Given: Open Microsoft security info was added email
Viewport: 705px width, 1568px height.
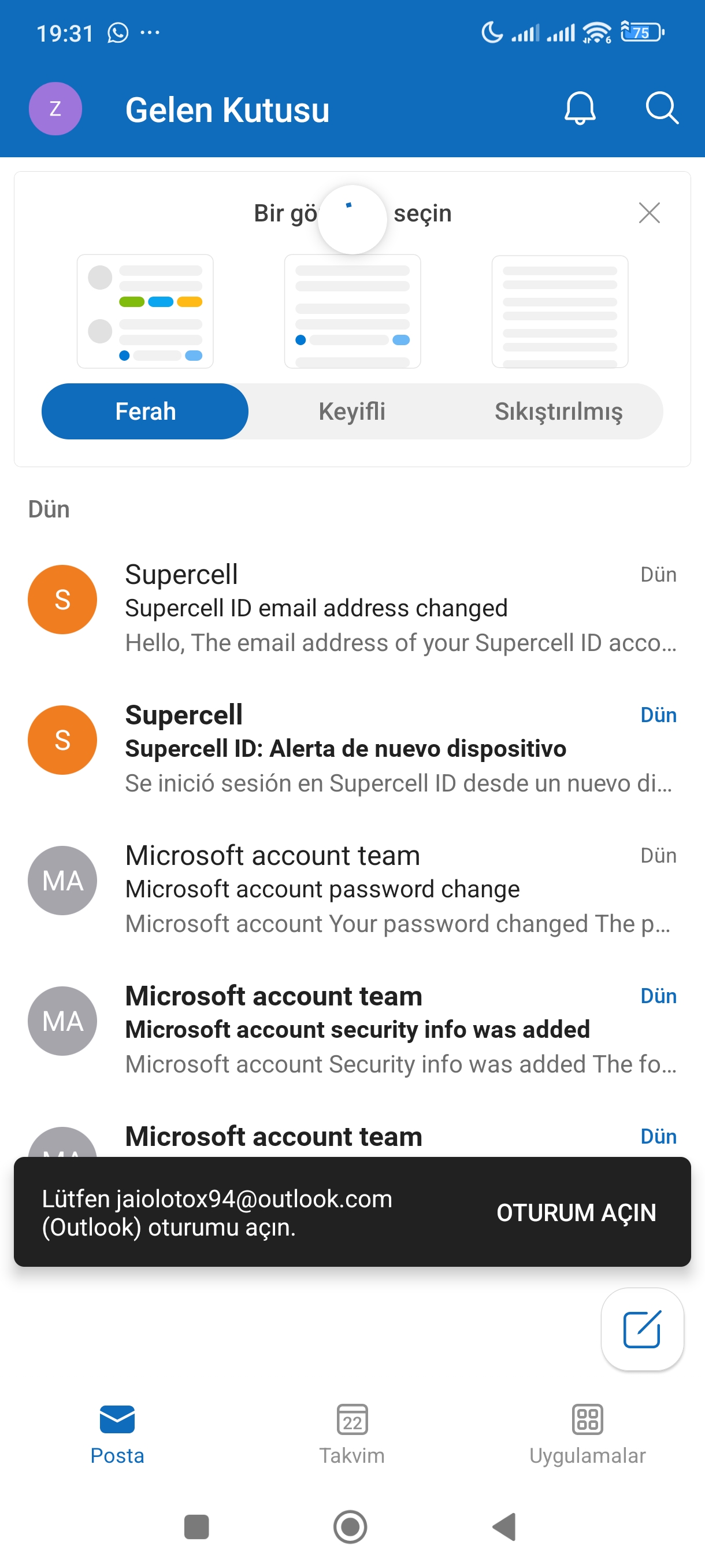Looking at the screenshot, I should click(x=352, y=1030).
